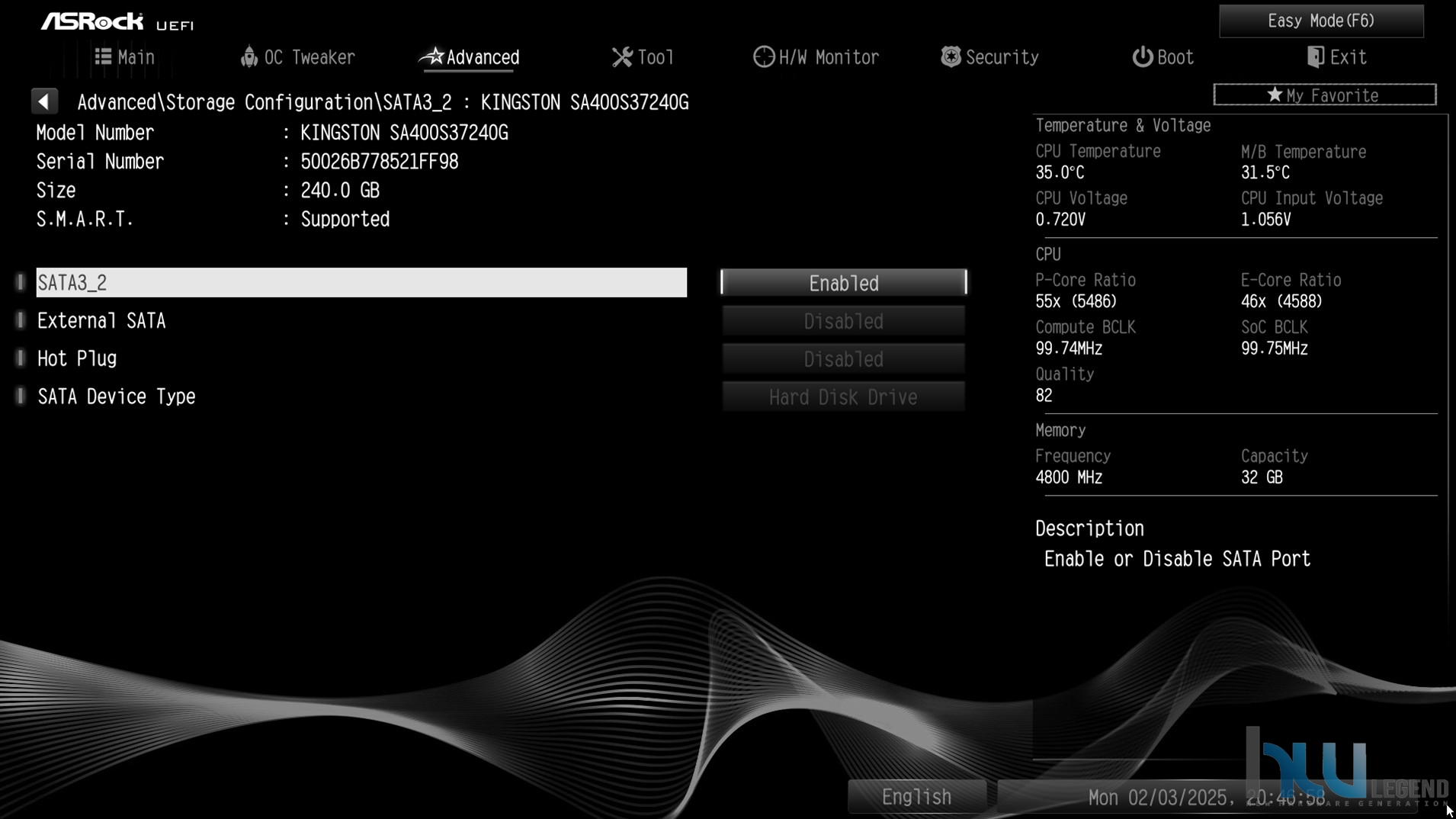This screenshot has height=819, width=1456.
Task: Click the Memory Frequency 4800 MHz value
Action: (x=1069, y=477)
